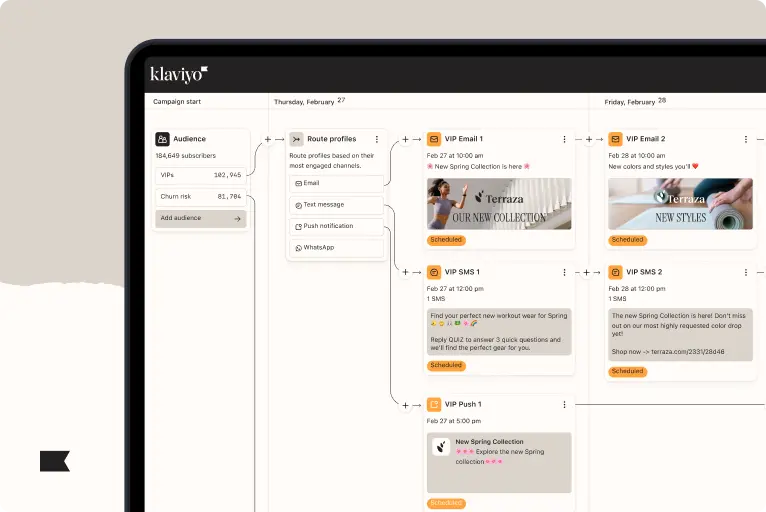Click the Text message channel icon
This screenshot has height=512, width=766.
[x=298, y=206]
